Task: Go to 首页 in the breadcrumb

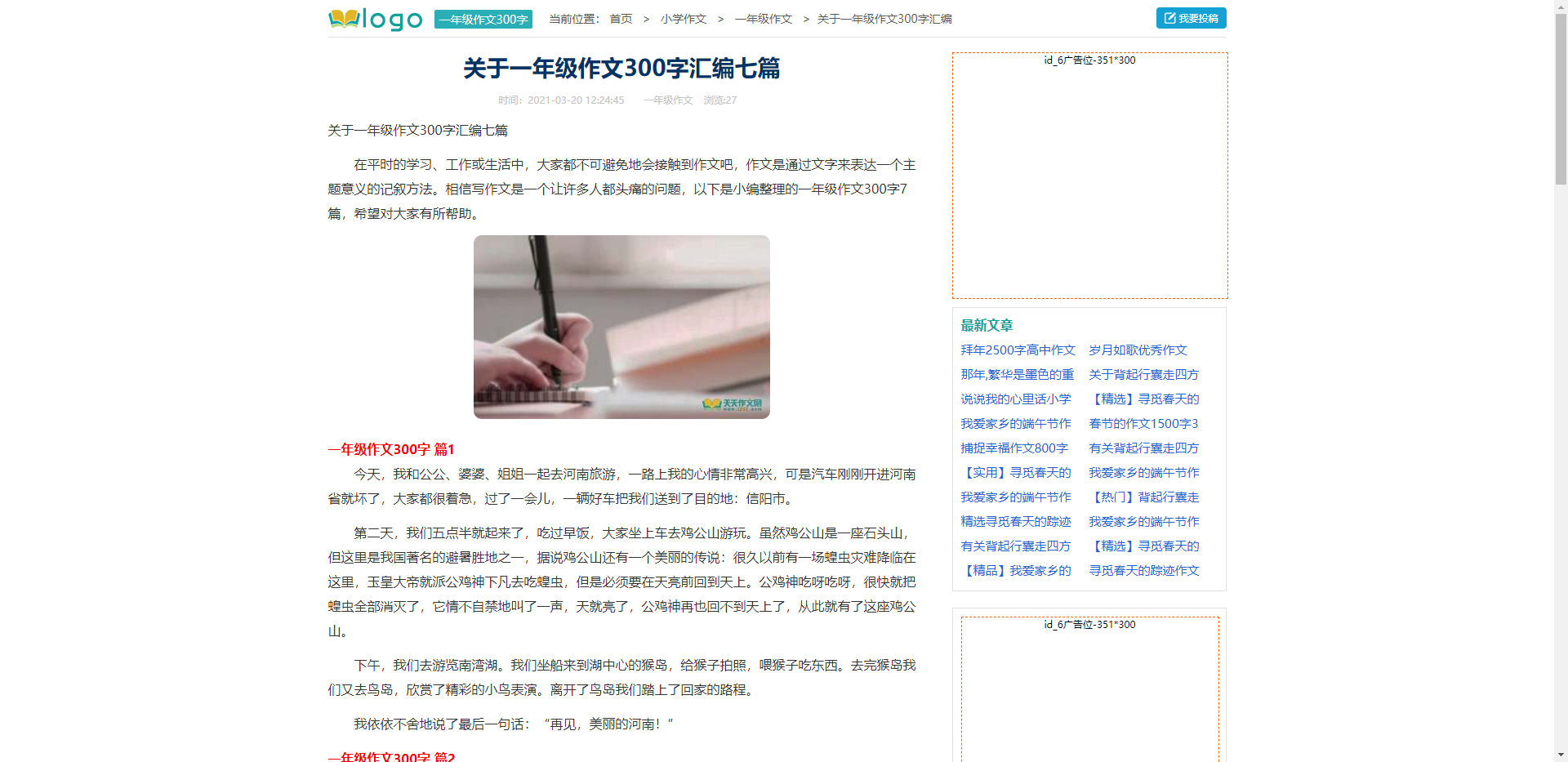Action: click(x=621, y=19)
